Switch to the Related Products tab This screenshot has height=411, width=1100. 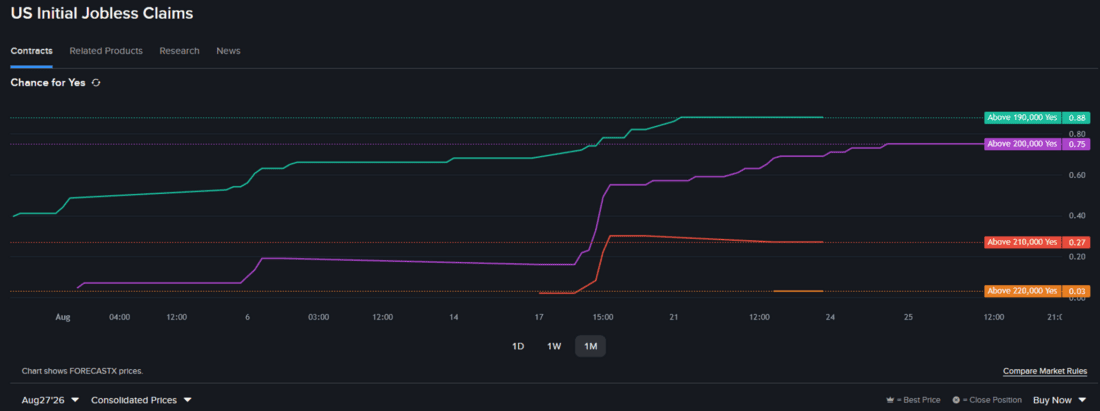[106, 50]
